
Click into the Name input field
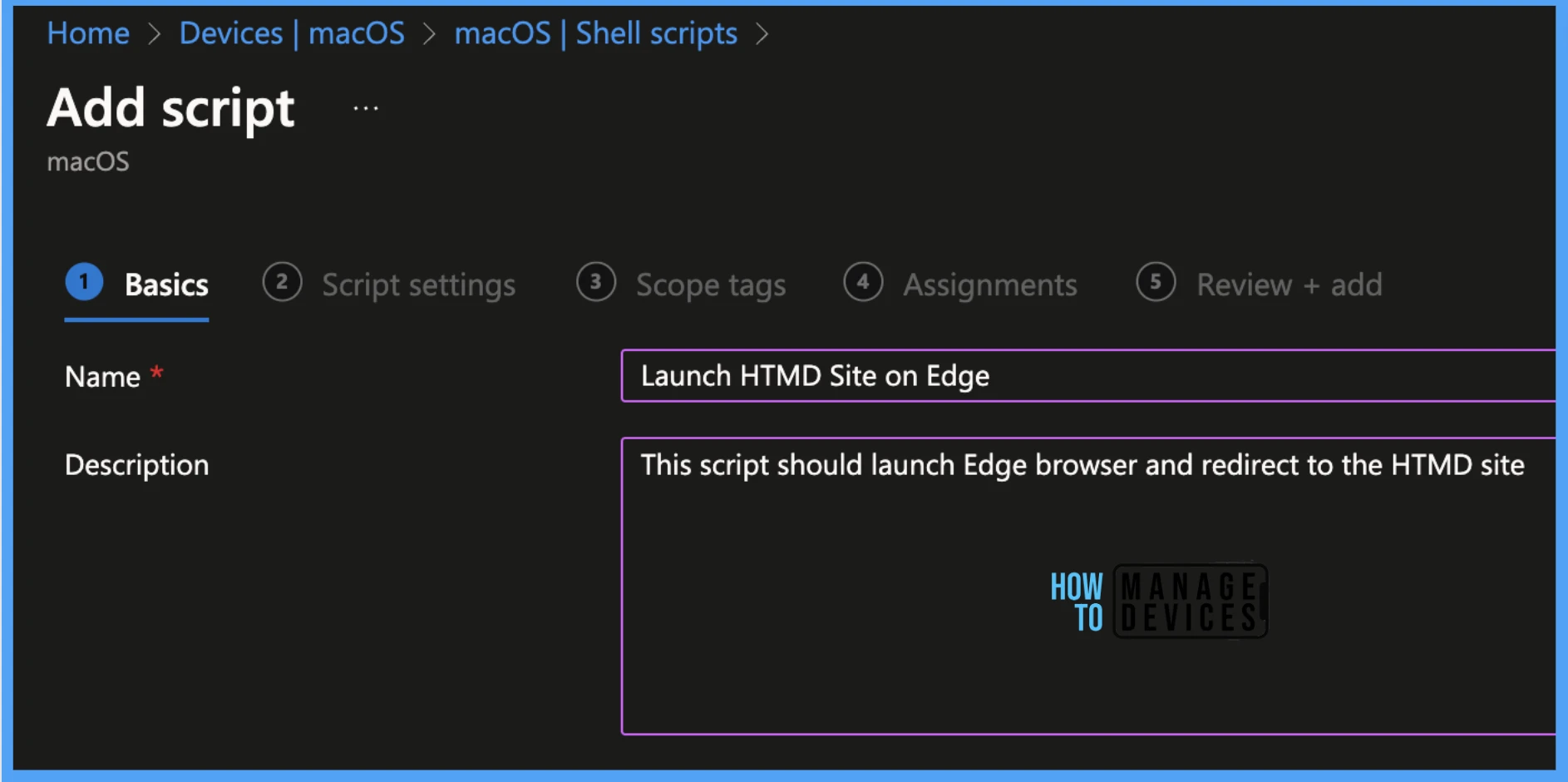click(x=1088, y=376)
